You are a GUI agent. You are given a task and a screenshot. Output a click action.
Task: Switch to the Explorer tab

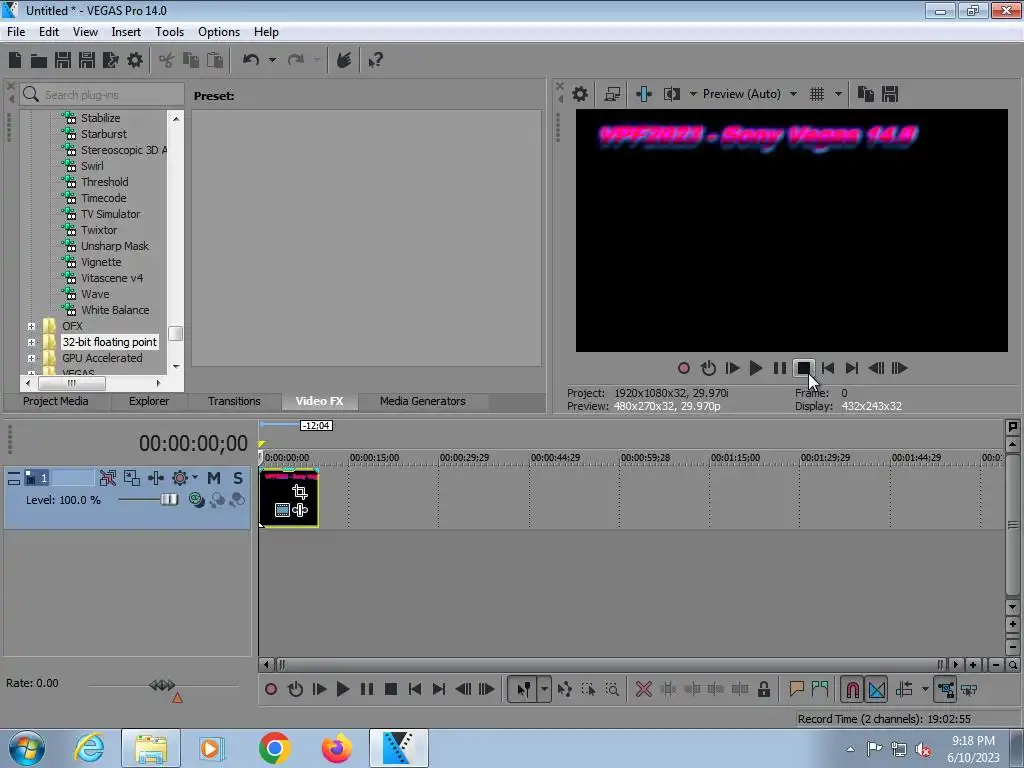(x=149, y=401)
